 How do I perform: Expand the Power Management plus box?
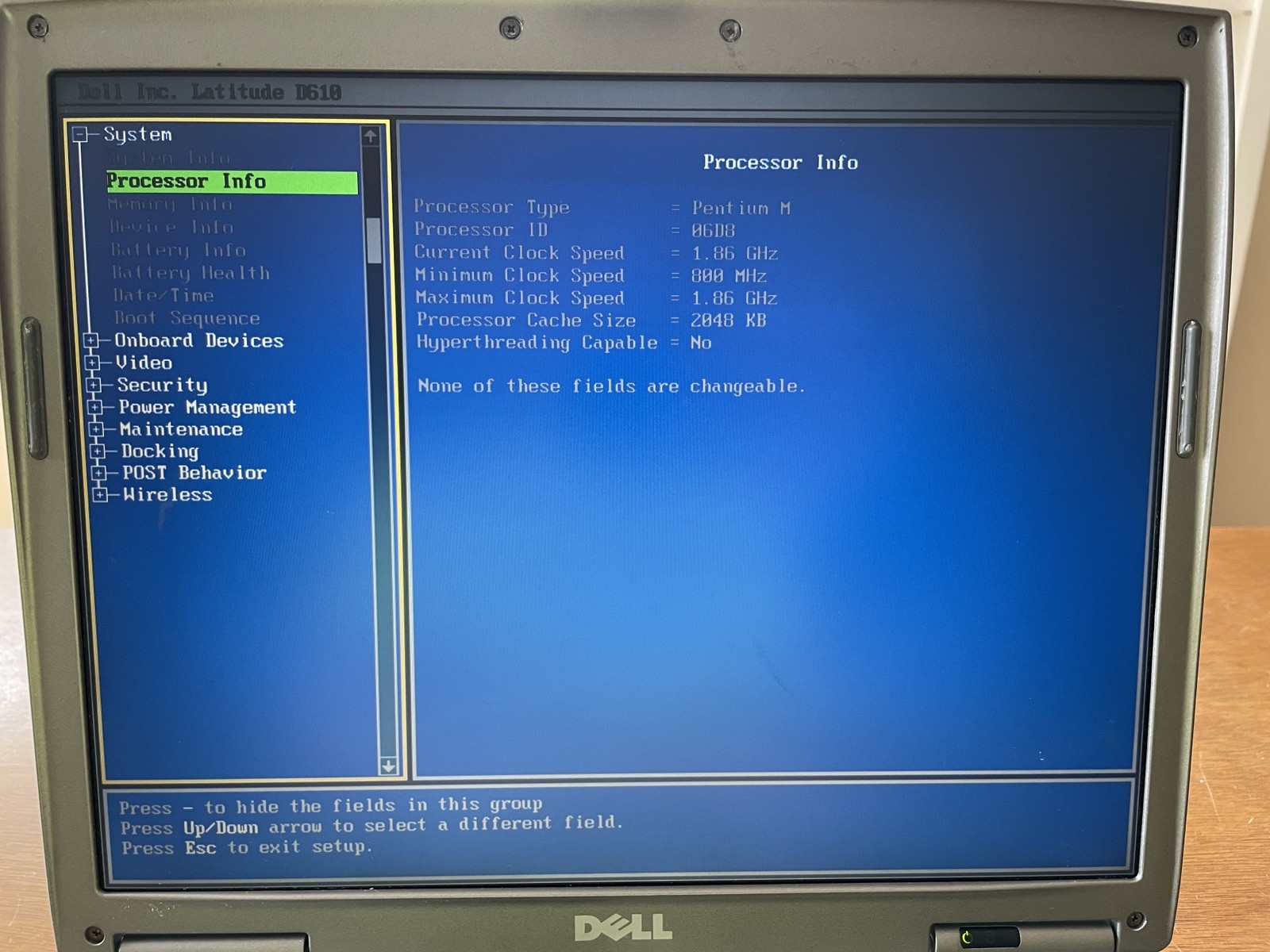95,408
